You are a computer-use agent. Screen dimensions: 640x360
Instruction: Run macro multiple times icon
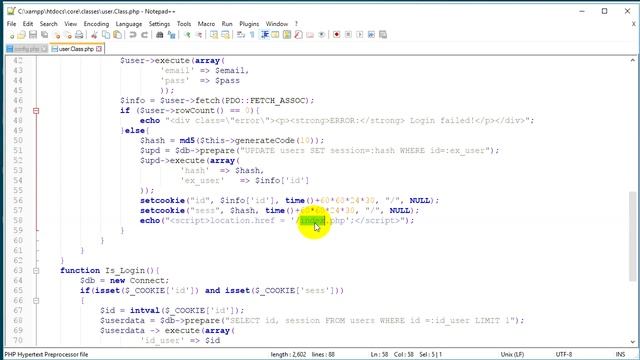(371, 35)
